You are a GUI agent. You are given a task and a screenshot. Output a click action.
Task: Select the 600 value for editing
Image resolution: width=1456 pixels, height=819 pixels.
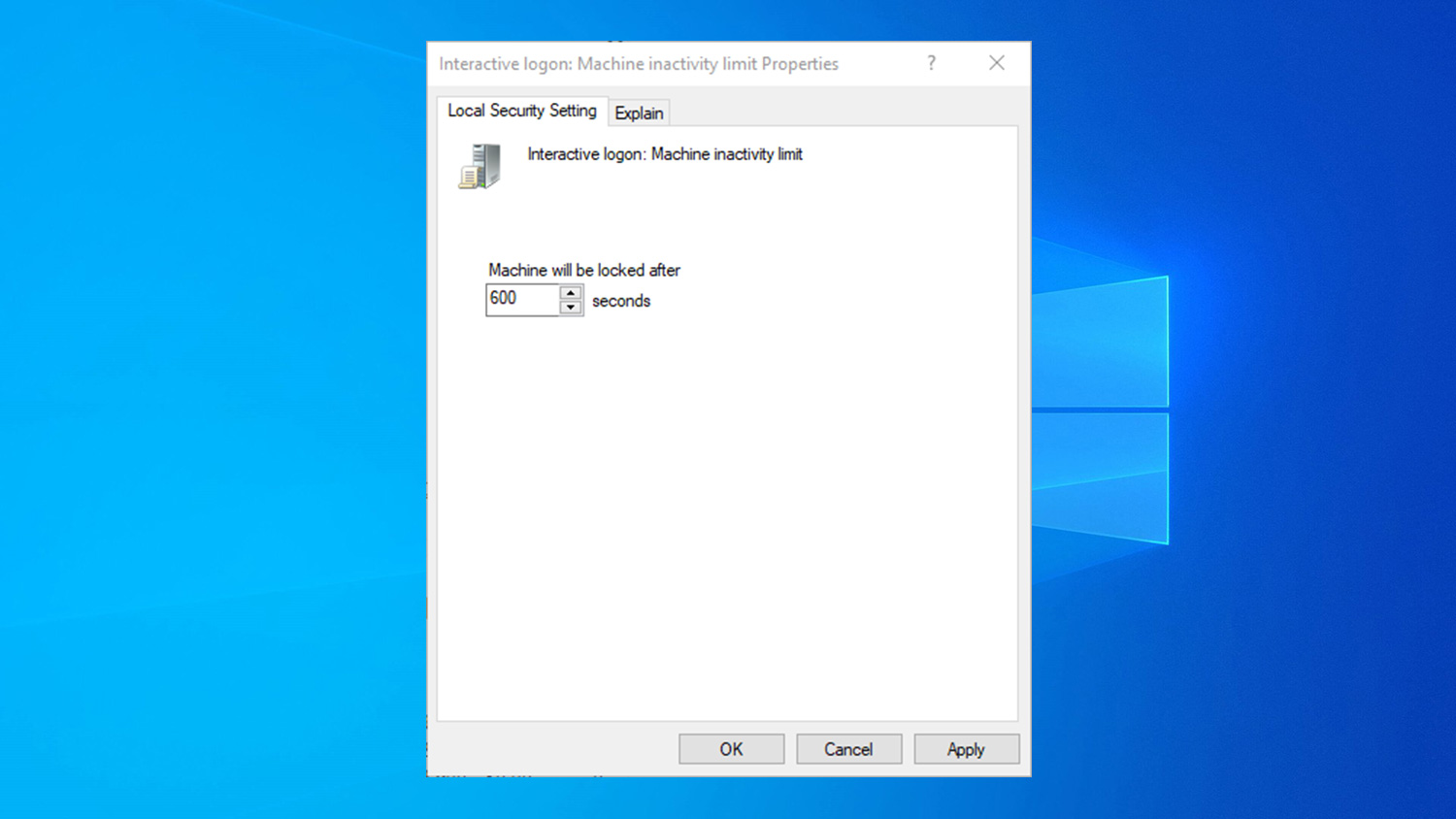(x=506, y=299)
